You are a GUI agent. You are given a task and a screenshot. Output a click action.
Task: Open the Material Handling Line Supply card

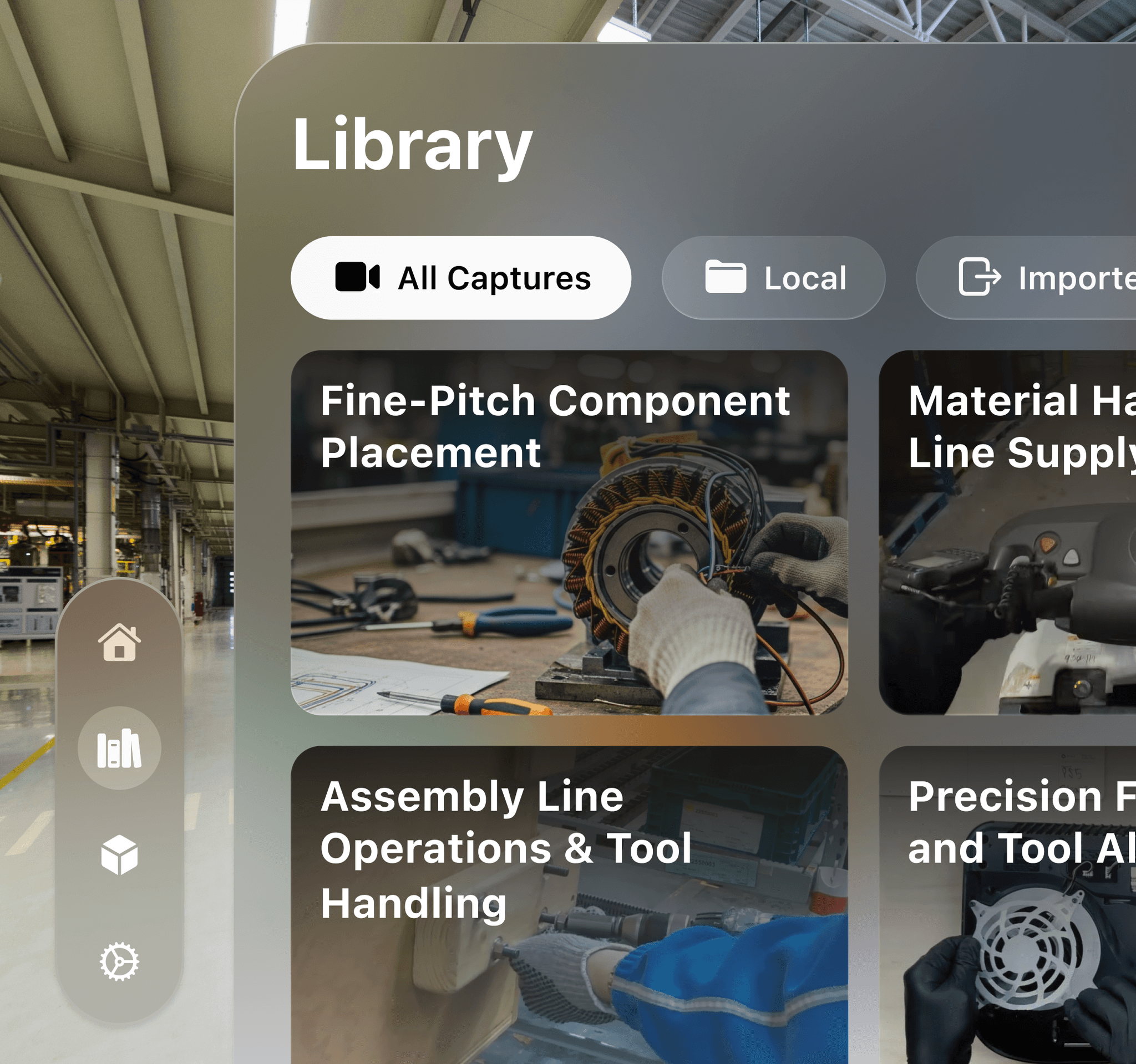click(x=1007, y=533)
